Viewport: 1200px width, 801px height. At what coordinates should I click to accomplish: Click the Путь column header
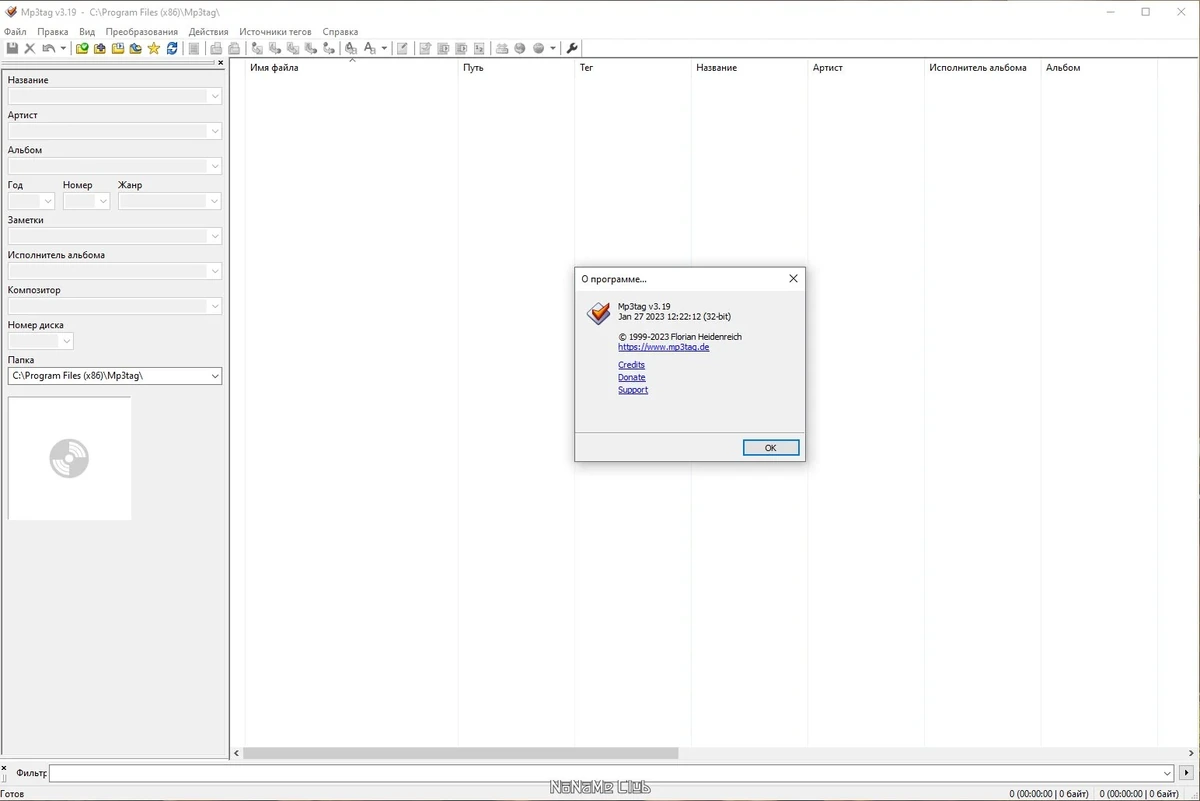click(x=516, y=68)
